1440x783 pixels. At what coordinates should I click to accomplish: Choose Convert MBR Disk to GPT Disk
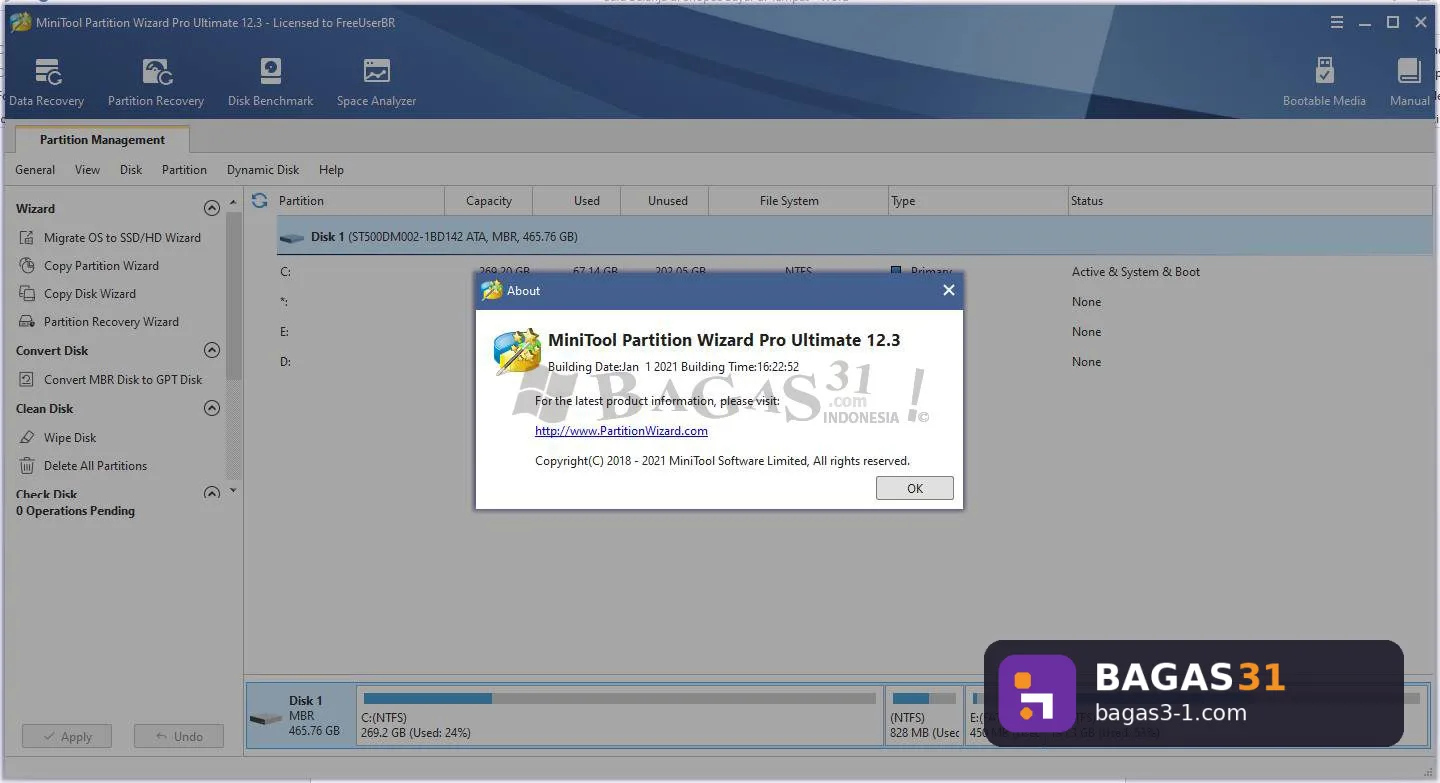(110, 380)
